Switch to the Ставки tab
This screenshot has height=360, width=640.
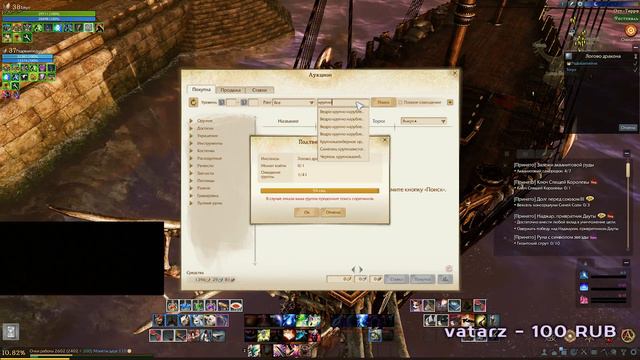tap(260, 90)
